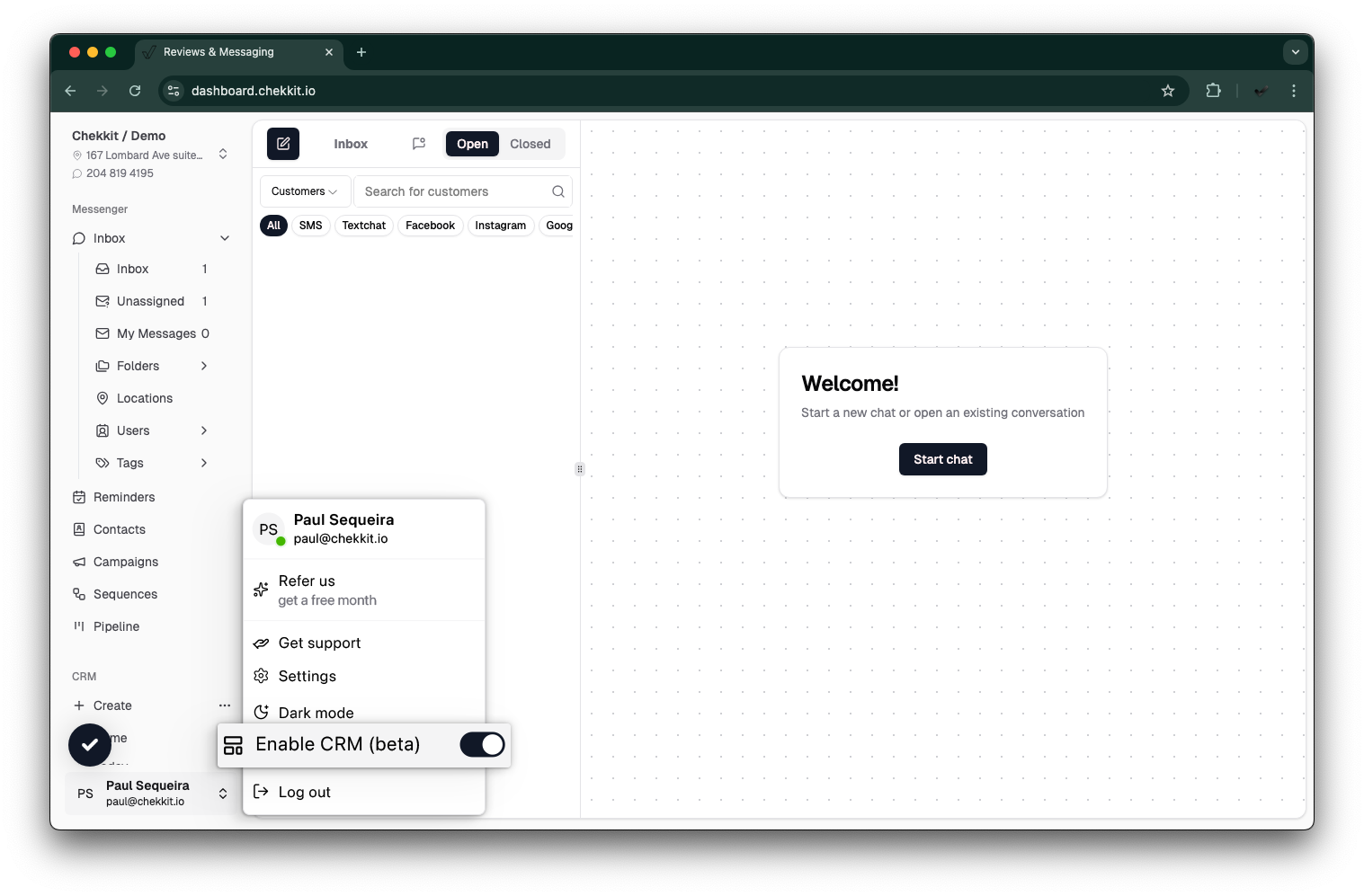1364x896 pixels.
Task: Open Reminders in the sidebar
Action: pos(124,497)
